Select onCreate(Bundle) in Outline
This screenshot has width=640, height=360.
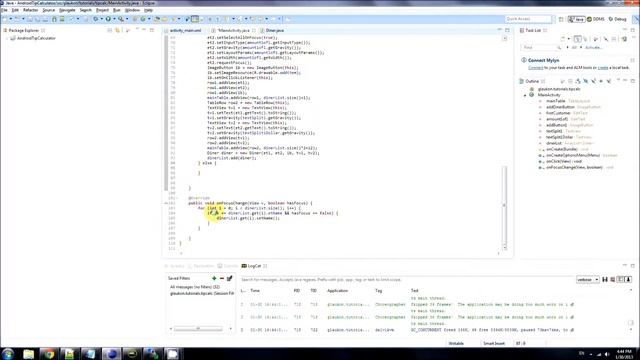[562, 149]
